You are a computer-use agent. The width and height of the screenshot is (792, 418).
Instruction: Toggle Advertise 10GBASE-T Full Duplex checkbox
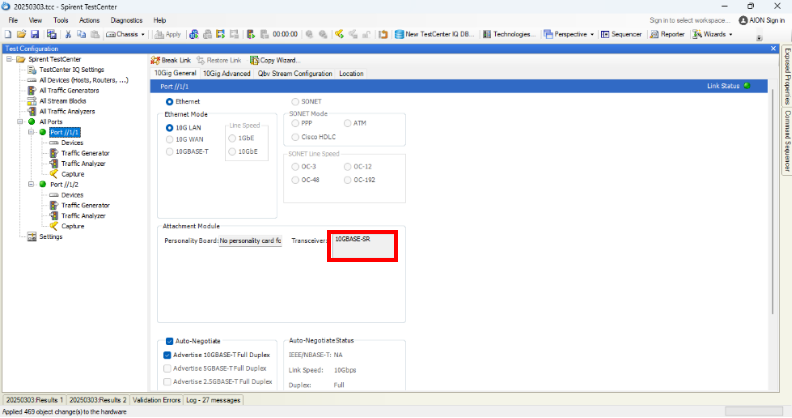[x=167, y=355]
